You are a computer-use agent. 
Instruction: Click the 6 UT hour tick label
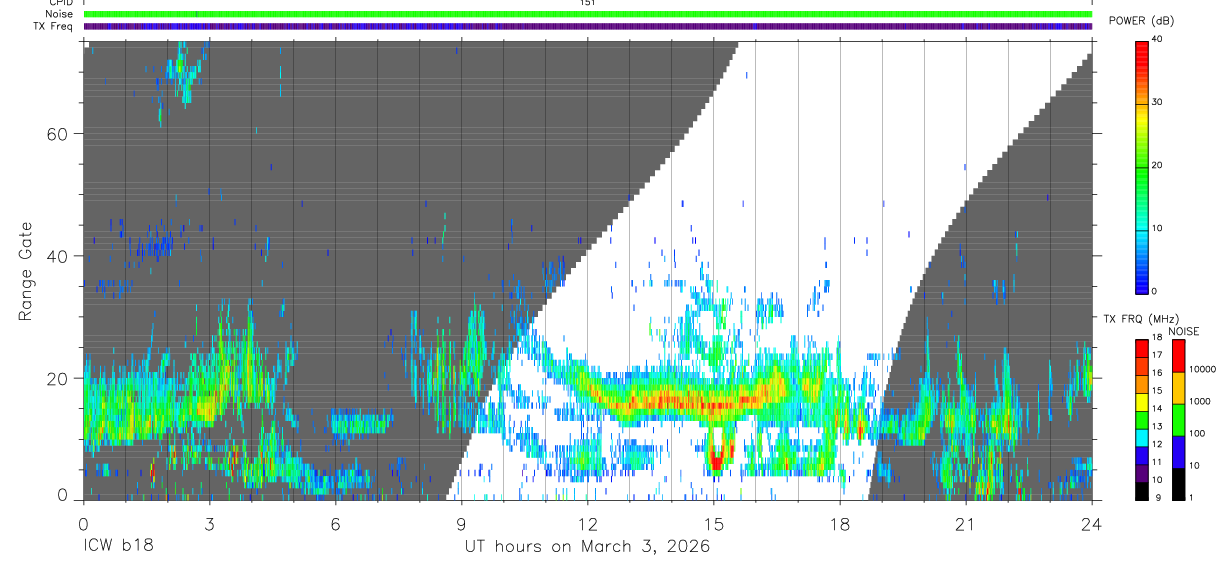click(x=335, y=524)
